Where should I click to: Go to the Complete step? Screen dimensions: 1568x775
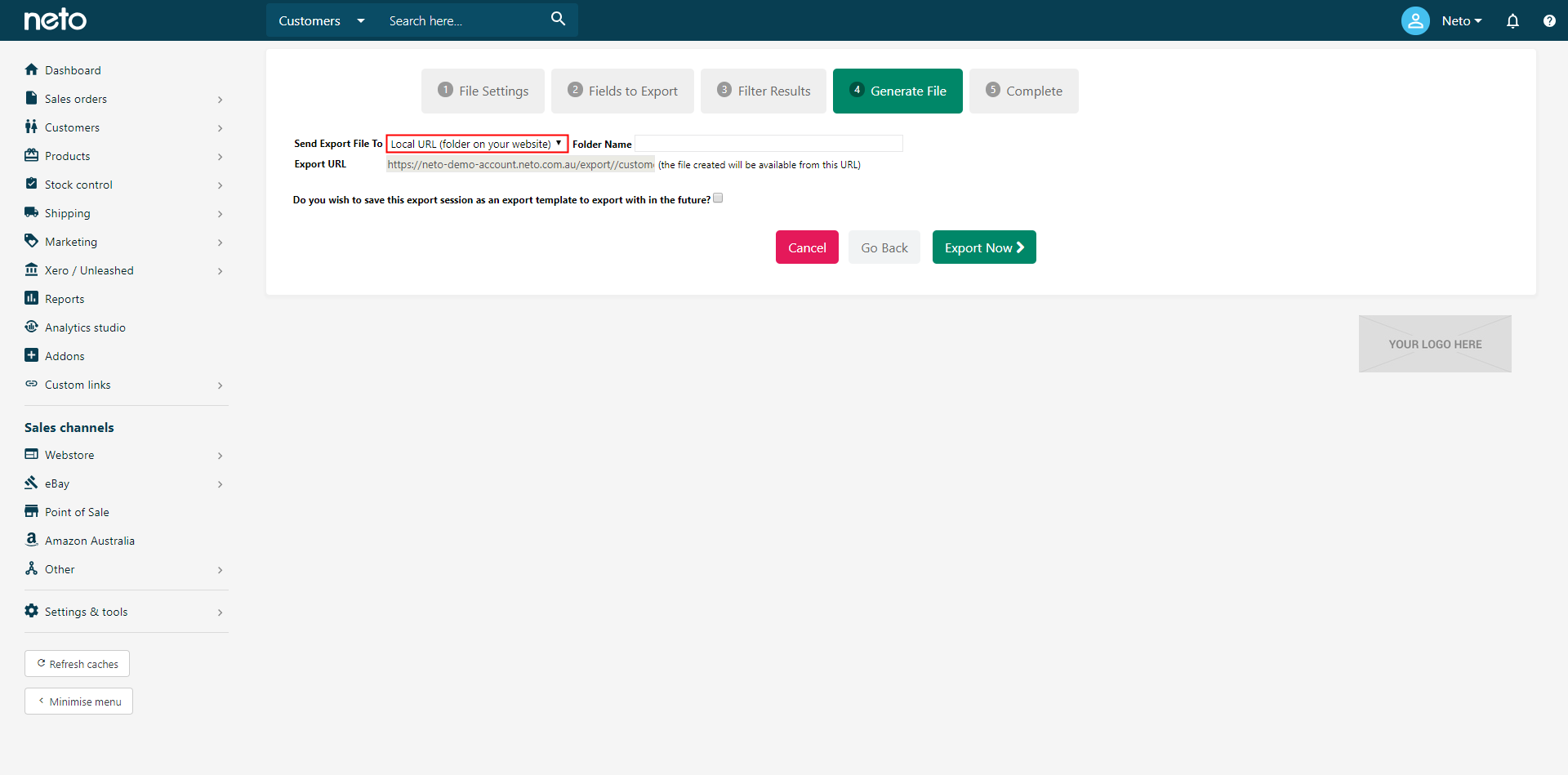coord(1024,91)
